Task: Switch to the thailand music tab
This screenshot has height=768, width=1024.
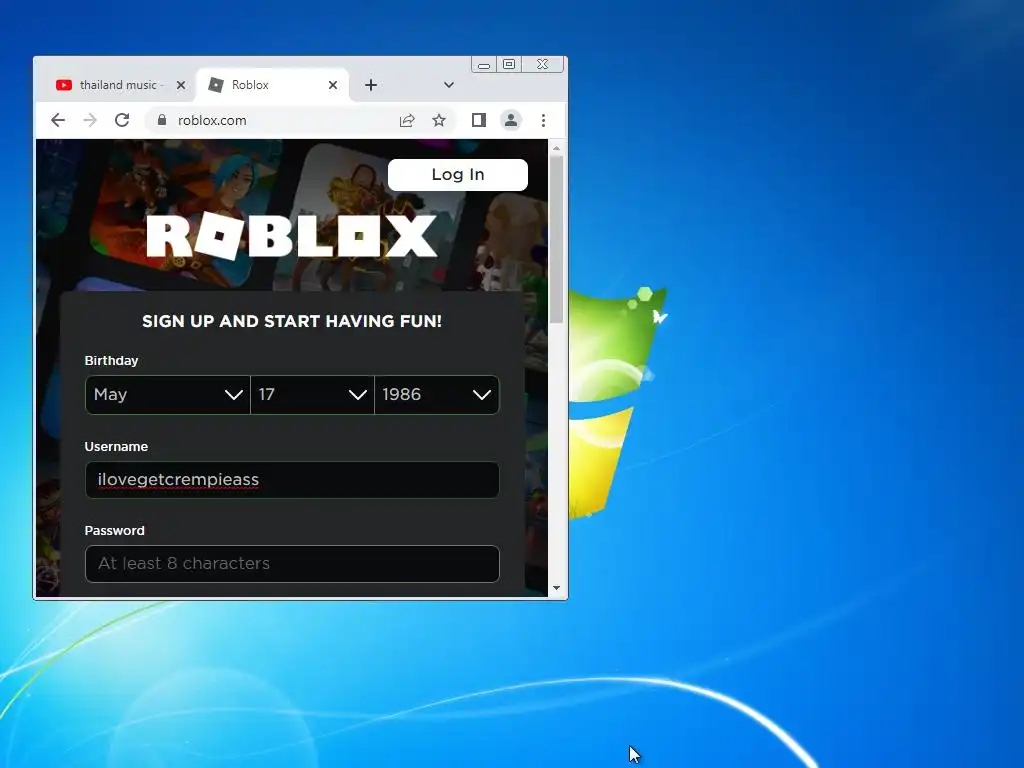Action: pyautogui.click(x=118, y=85)
